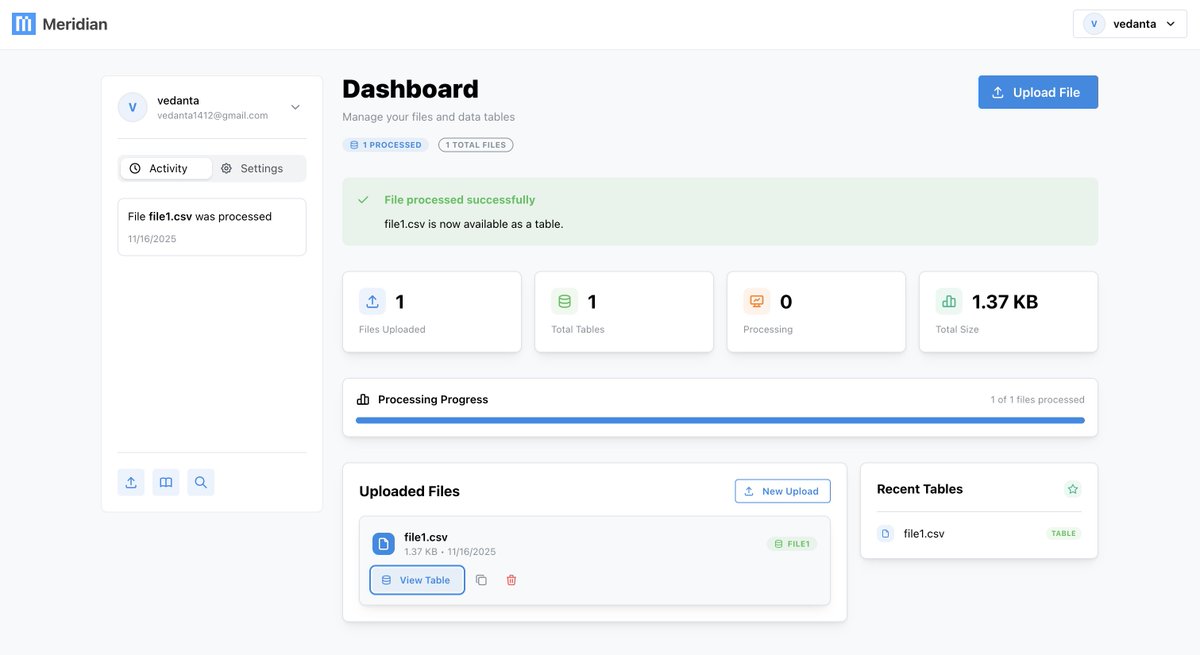1200x655 pixels.
Task: Click the sidebar upload icon button
Action: [131, 483]
